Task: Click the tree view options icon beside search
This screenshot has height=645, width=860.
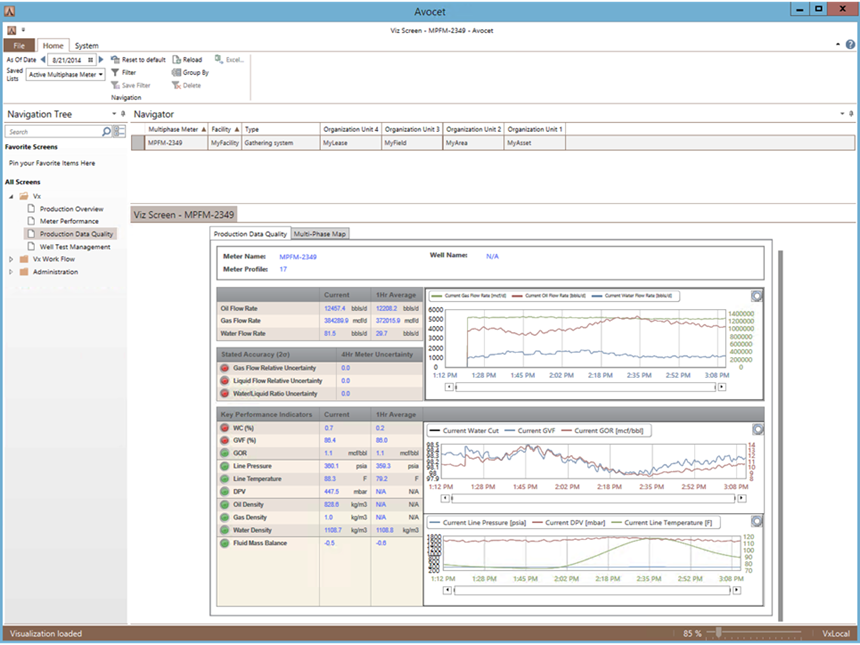Action: [120, 131]
